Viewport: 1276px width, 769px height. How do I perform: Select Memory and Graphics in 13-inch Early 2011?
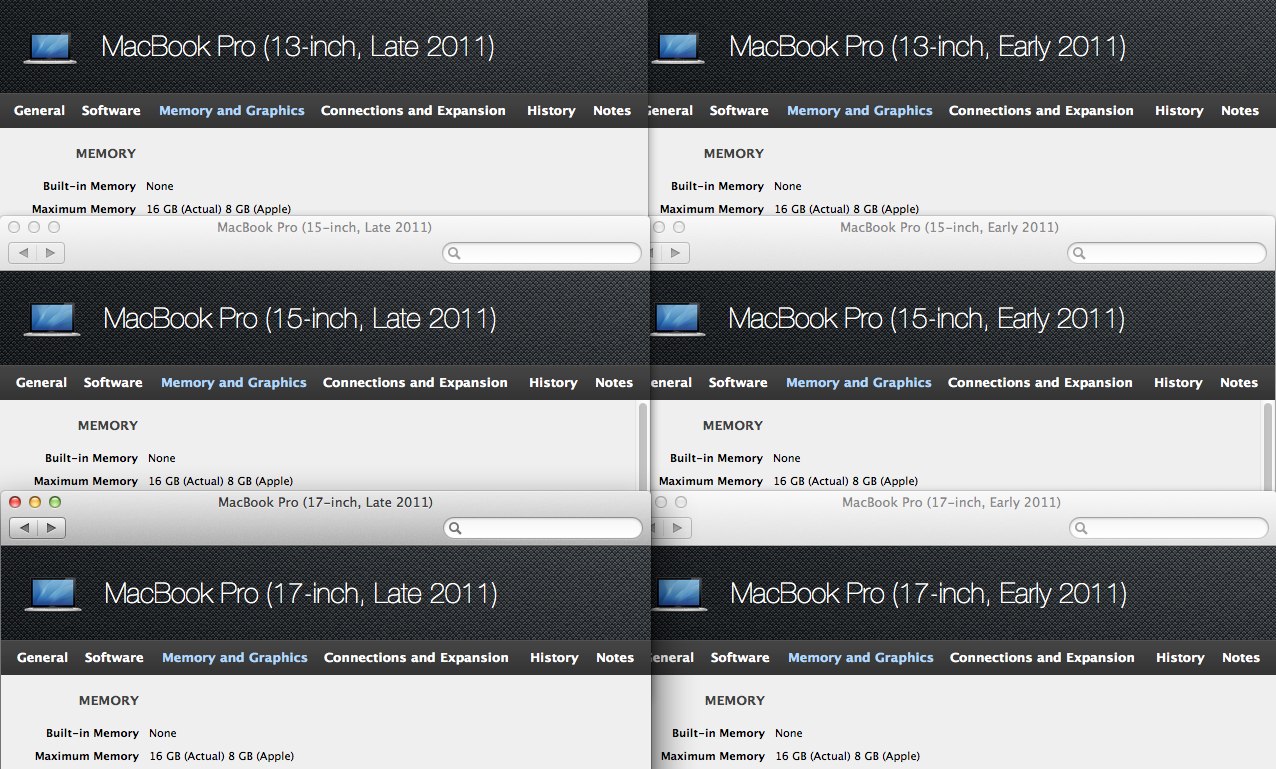860,111
